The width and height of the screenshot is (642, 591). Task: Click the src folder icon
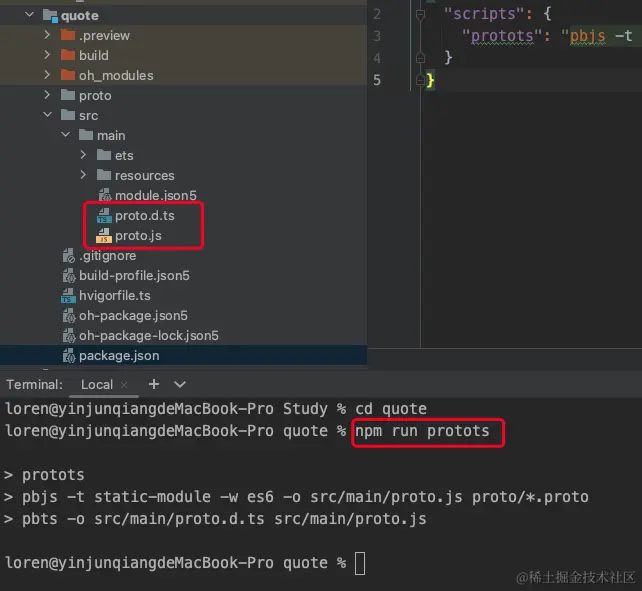(x=68, y=115)
